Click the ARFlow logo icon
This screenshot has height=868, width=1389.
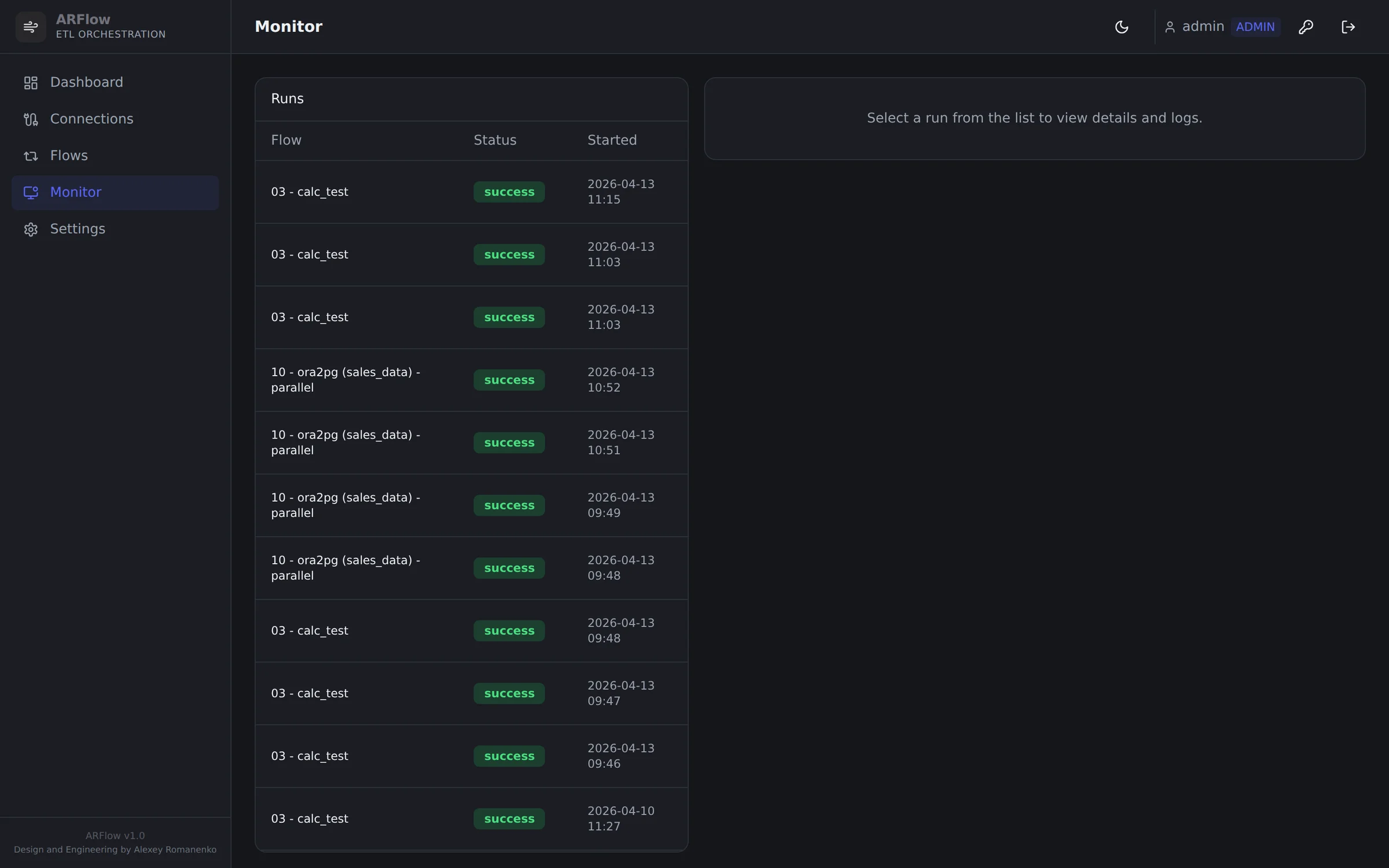click(31, 27)
